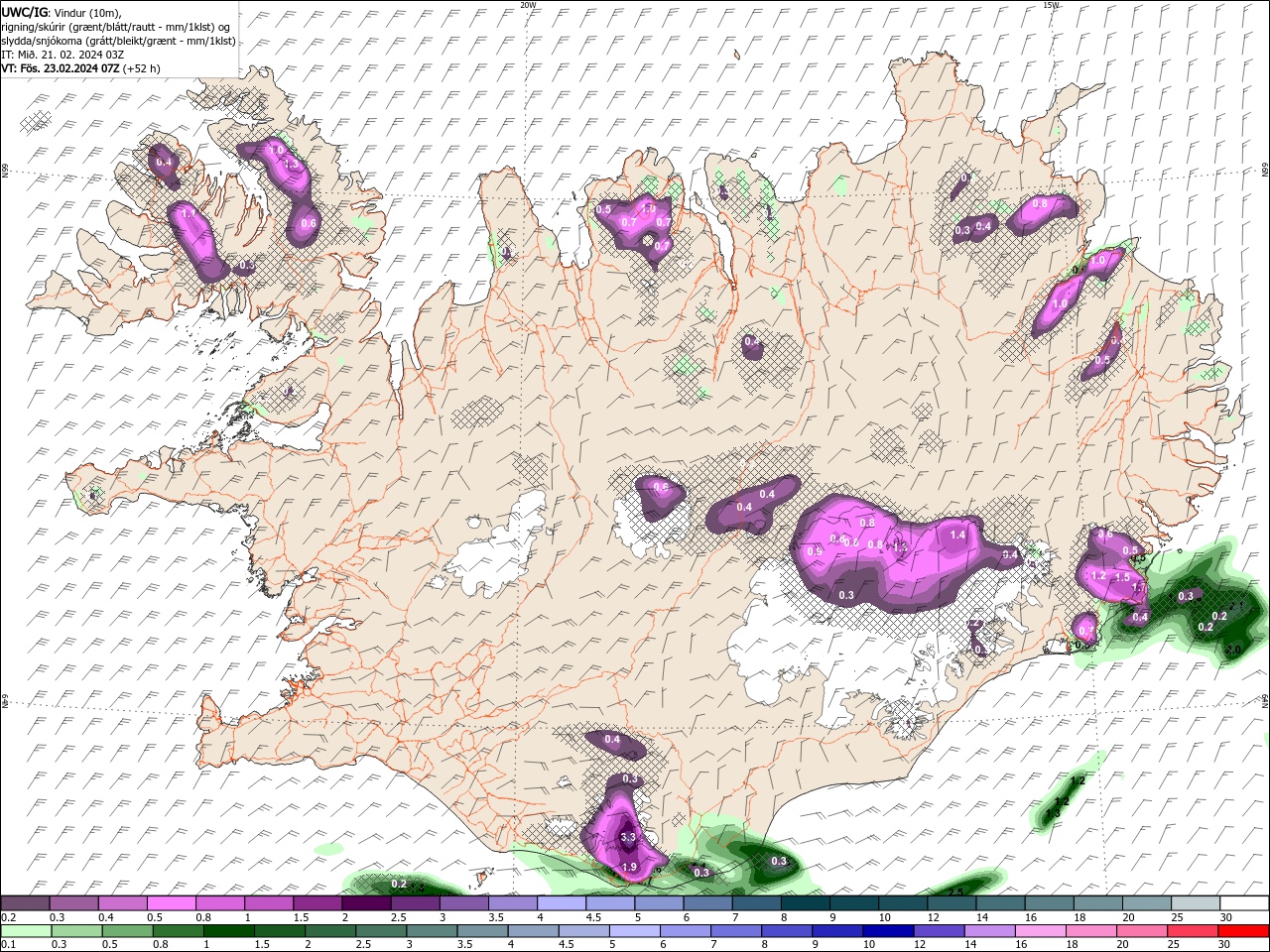Select the 'VT: Fös. 23.02.2024 07Z' valid time
This screenshot has width=1270, height=952.
(x=61, y=68)
